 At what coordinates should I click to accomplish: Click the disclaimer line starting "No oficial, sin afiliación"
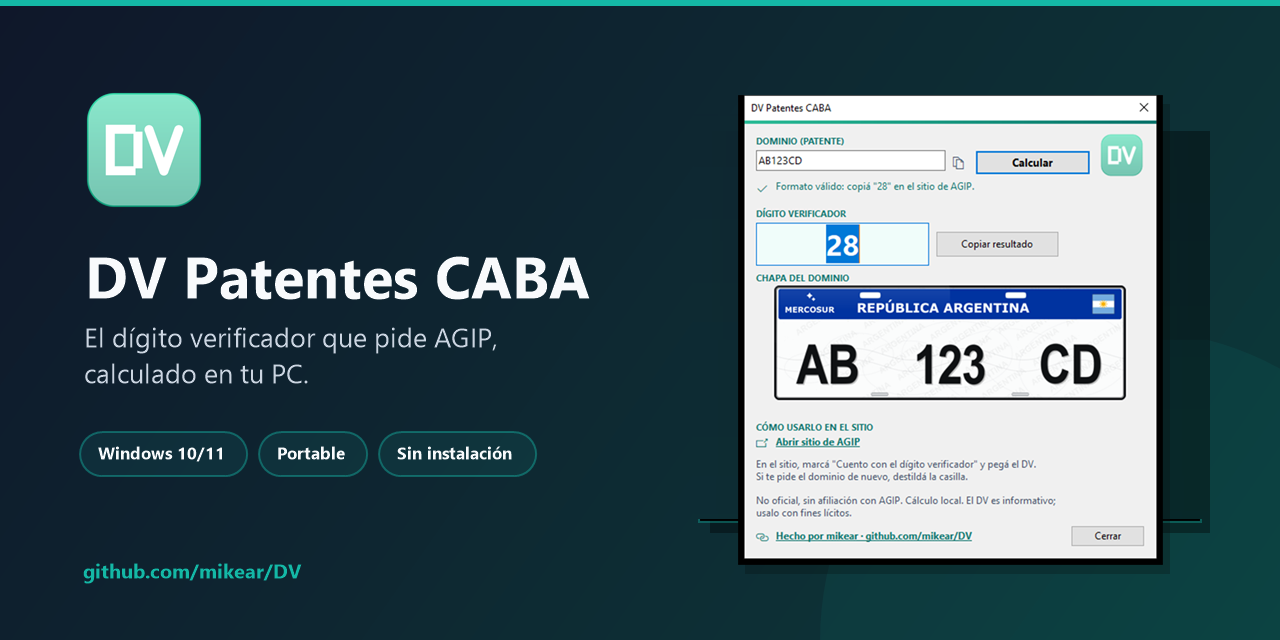pos(906,500)
